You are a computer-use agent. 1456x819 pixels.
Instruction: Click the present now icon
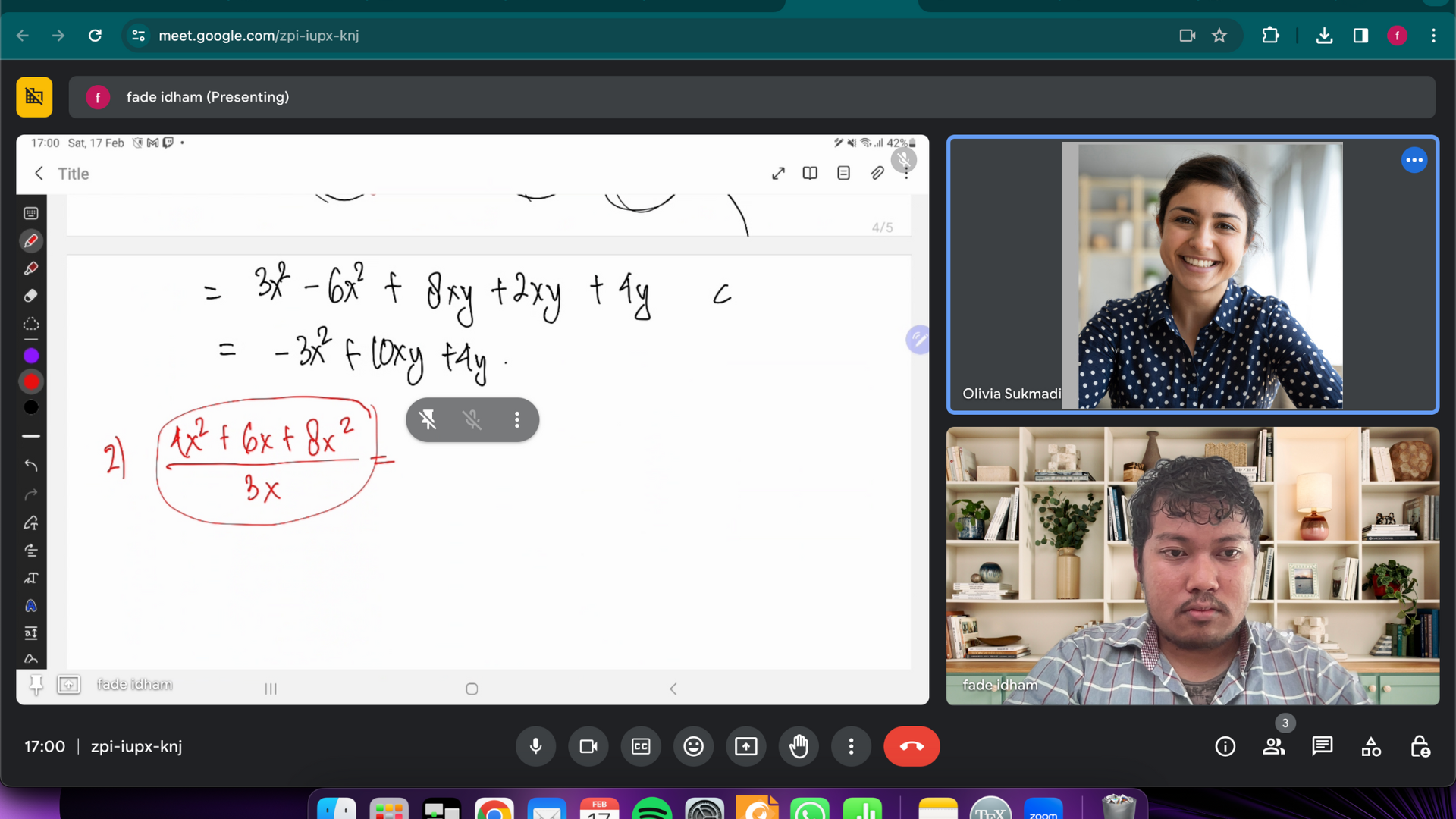(746, 746)
